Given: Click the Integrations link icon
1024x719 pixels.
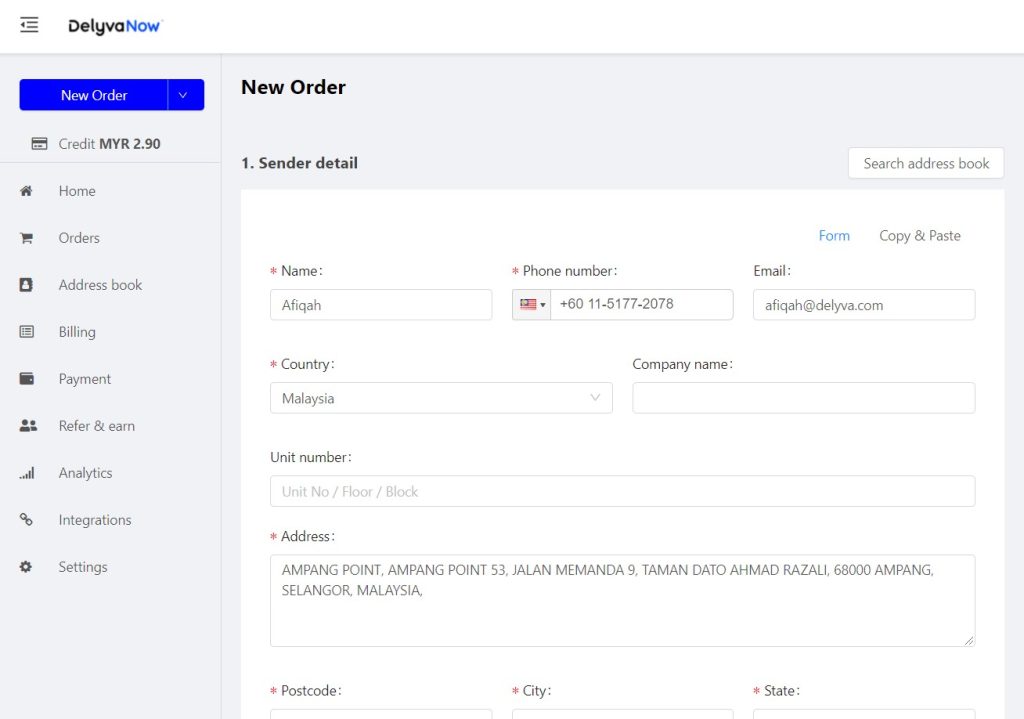Looking at the screenshot, I should coord(27,520).
